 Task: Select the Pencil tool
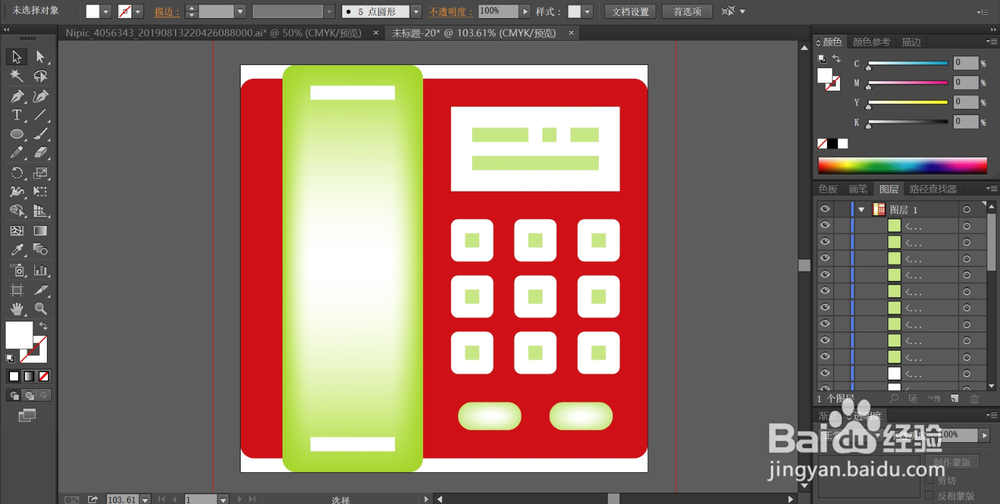(17, 153)
